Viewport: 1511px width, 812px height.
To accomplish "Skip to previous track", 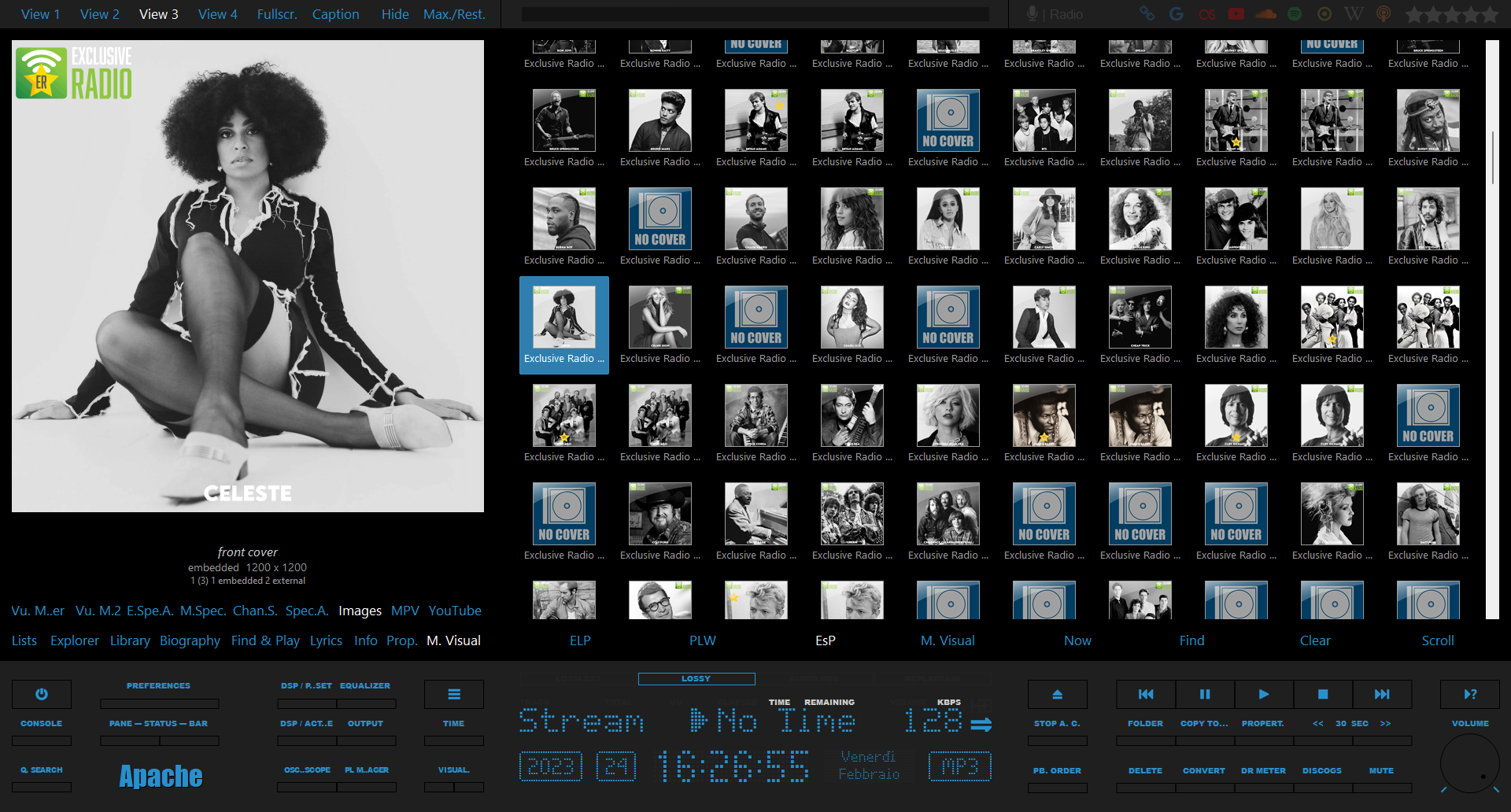I will (1146, 694).
